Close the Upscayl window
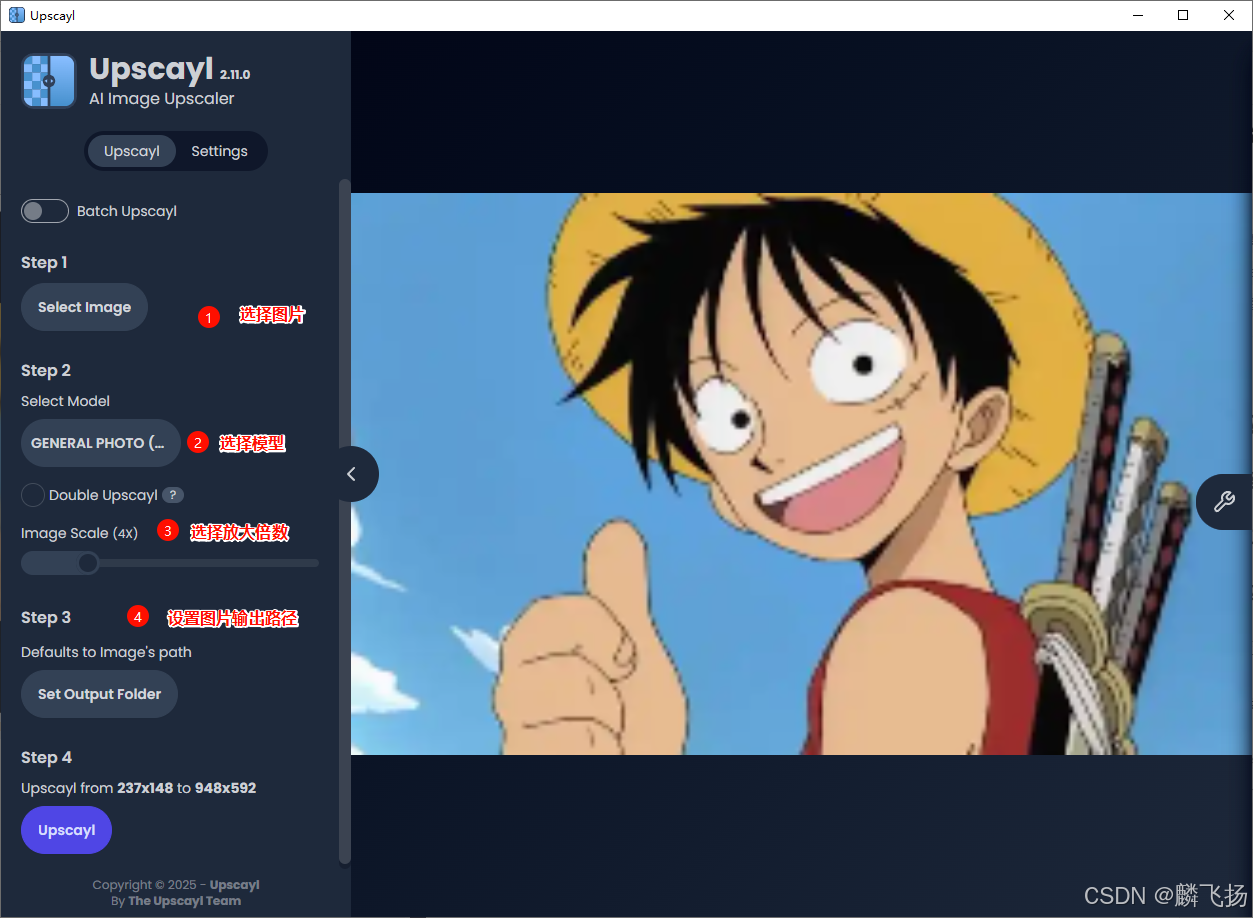This screenshot has width=1253, height=918. coord(1229,15)
